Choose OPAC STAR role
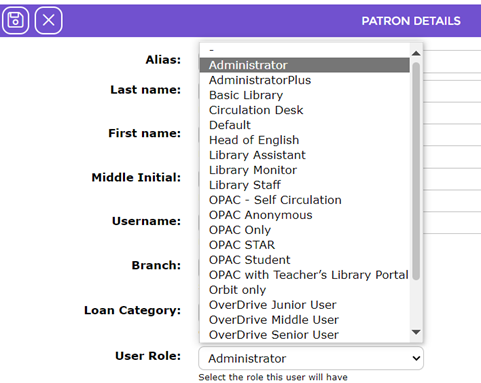Image resolution: width=481 pixels, height=383 pixels. [x=305, y=245]
